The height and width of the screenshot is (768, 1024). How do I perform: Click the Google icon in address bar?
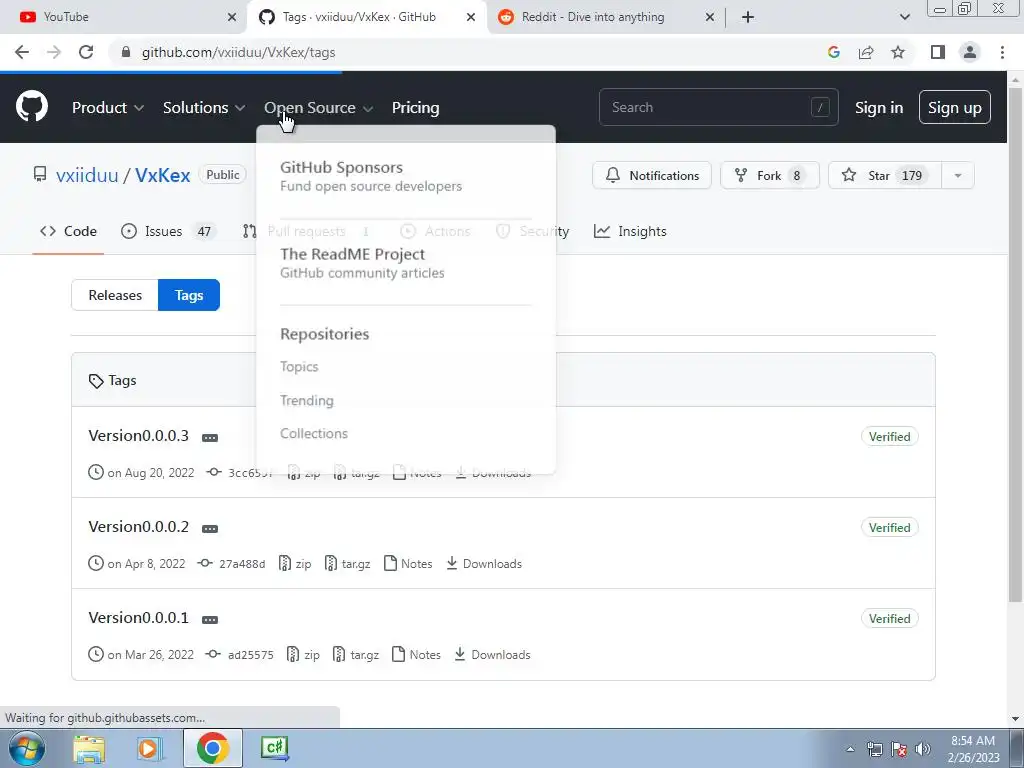(833, 52)
